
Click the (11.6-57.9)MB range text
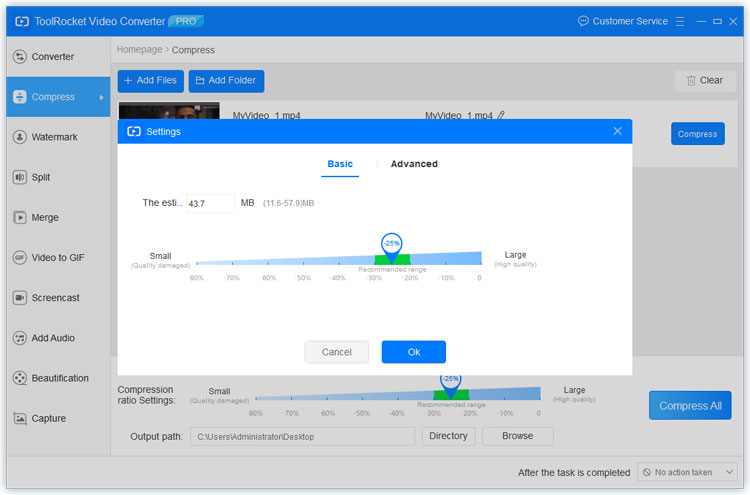pos(288,203)
